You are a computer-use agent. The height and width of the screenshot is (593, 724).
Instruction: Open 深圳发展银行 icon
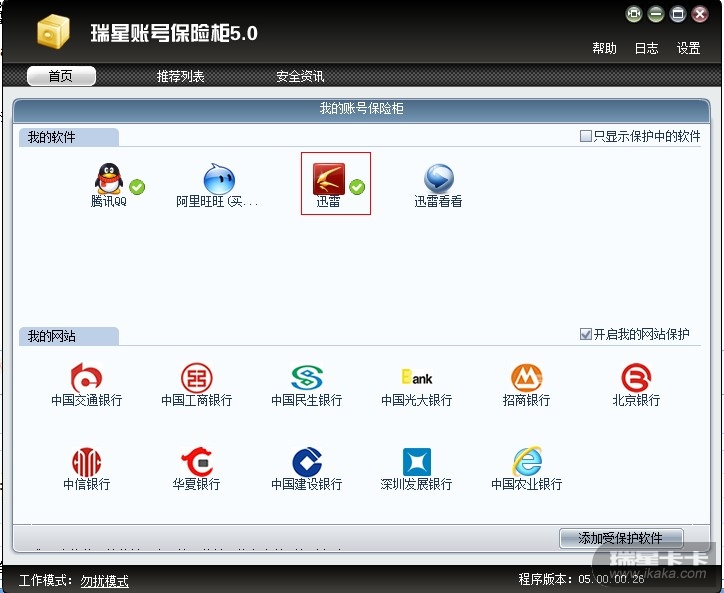416,462
